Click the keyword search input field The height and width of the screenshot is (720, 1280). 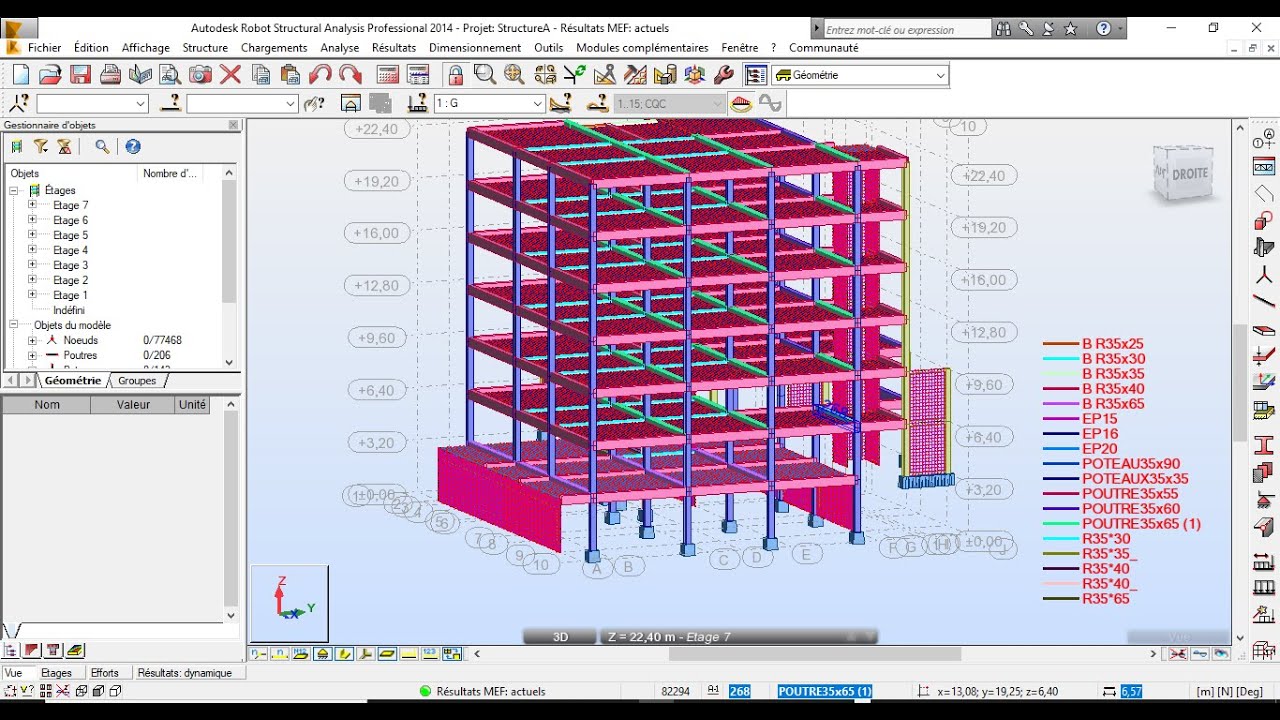click(x=906, y=30)
